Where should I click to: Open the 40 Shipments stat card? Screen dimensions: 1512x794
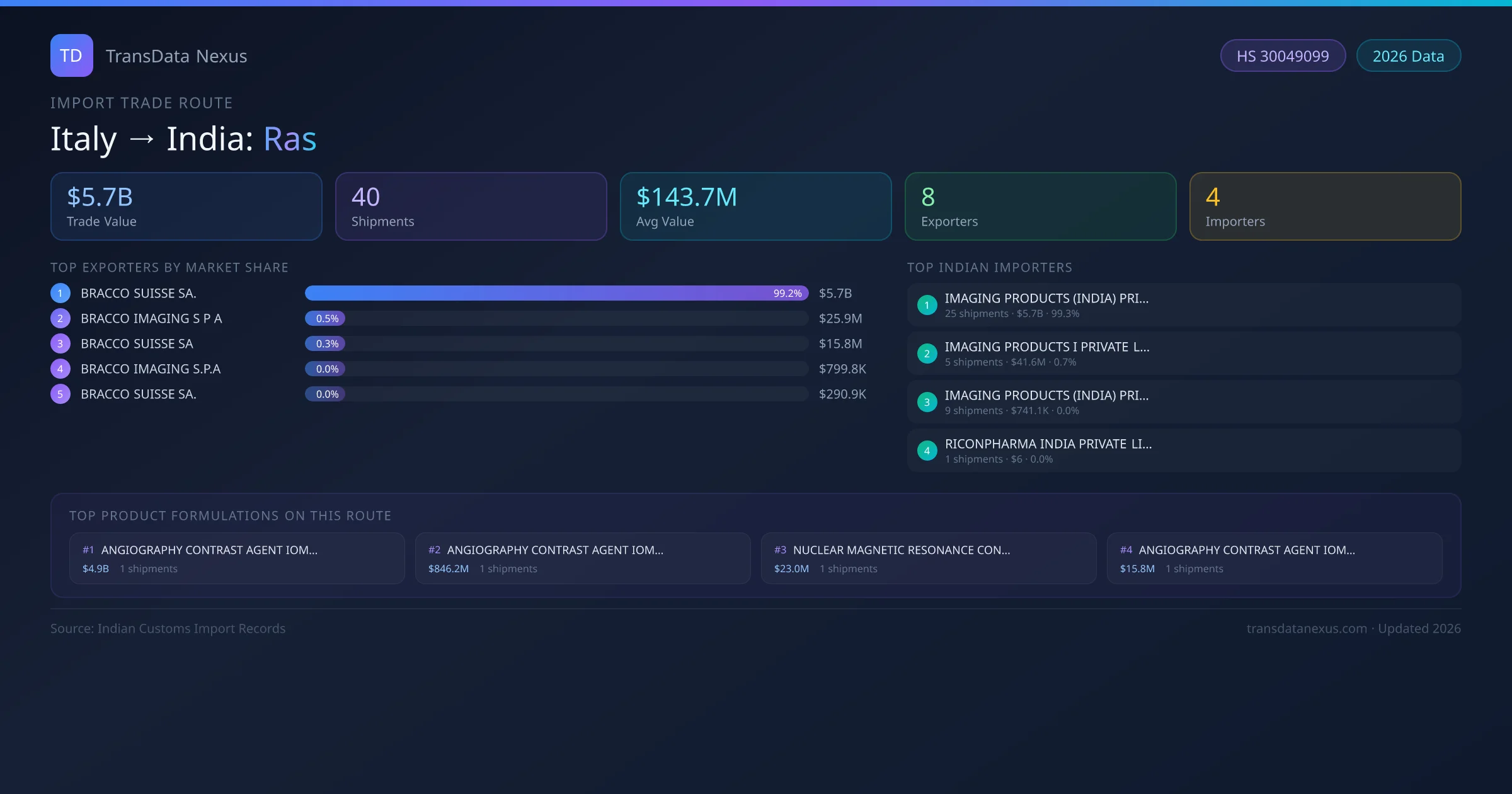(471, 206)
